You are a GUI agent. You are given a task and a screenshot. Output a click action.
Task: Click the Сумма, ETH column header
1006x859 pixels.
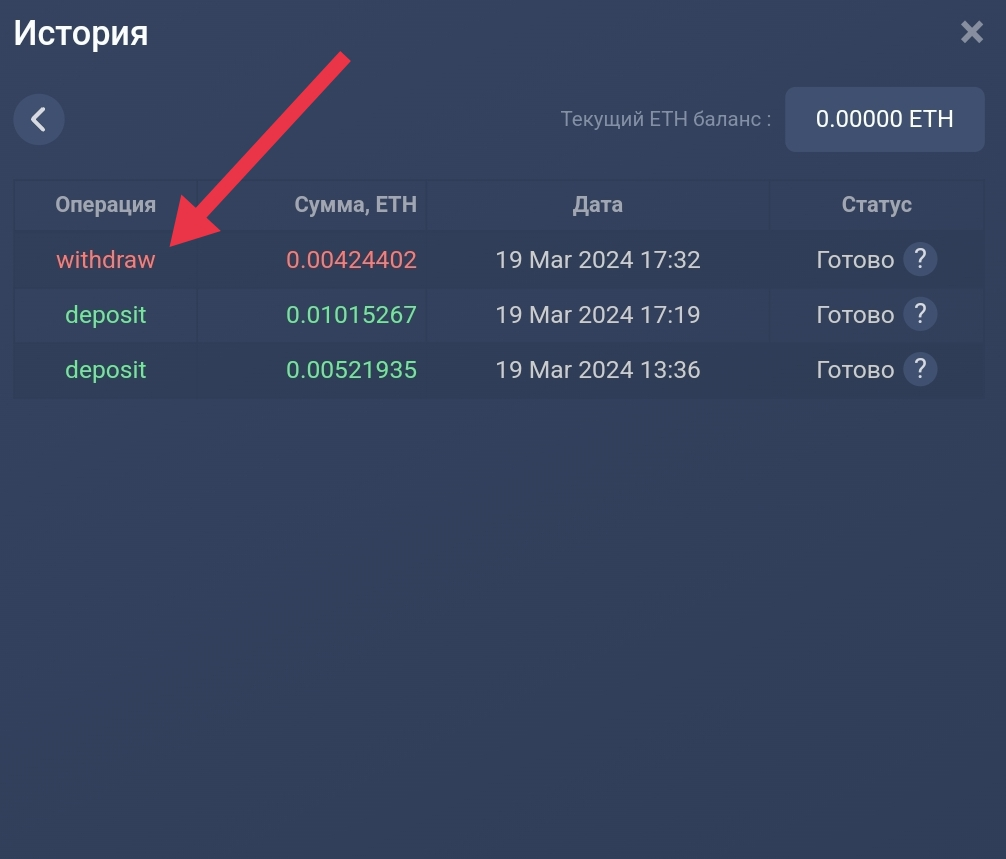point(354,204)
